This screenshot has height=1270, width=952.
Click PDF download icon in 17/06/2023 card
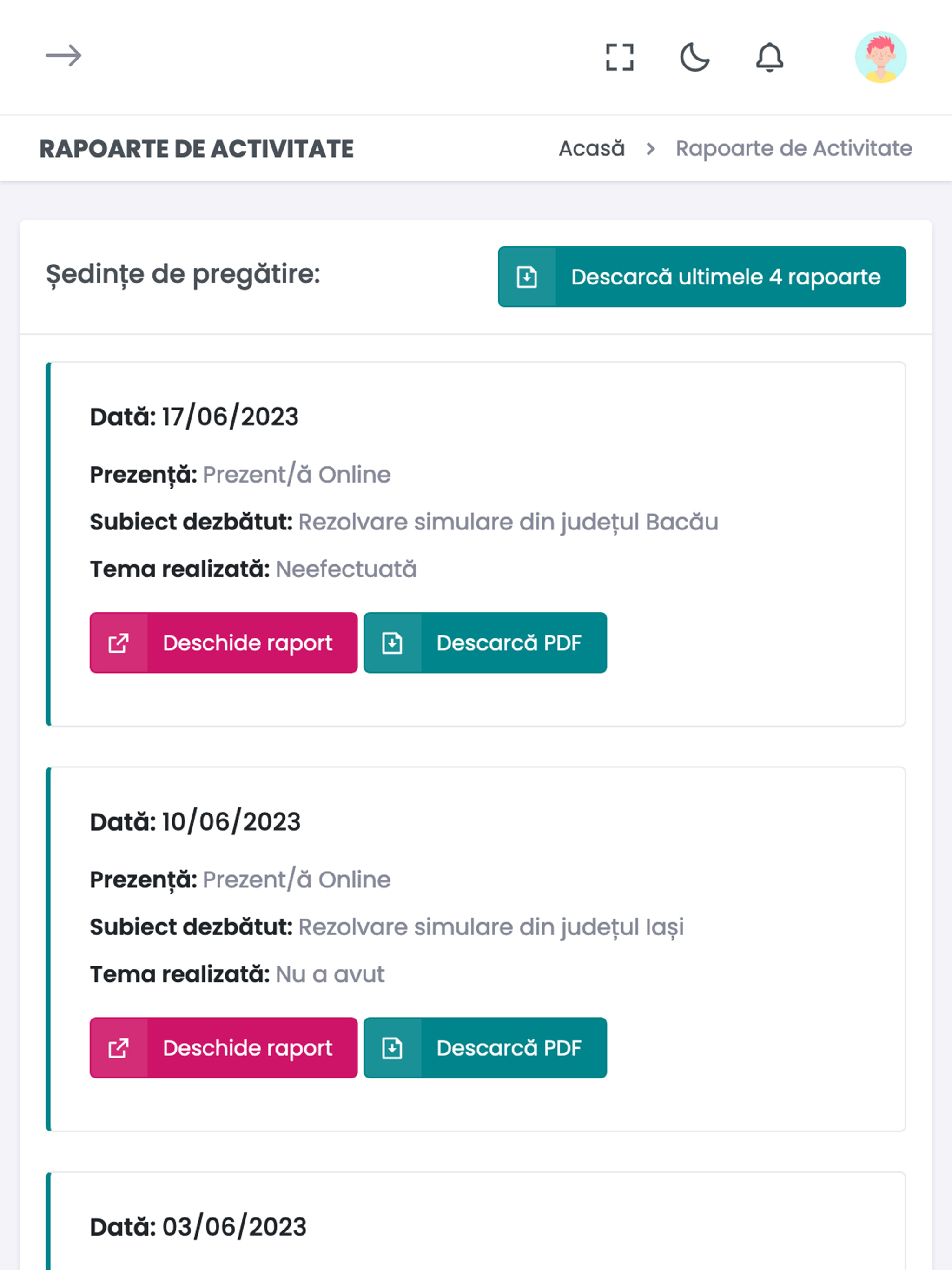392,643
